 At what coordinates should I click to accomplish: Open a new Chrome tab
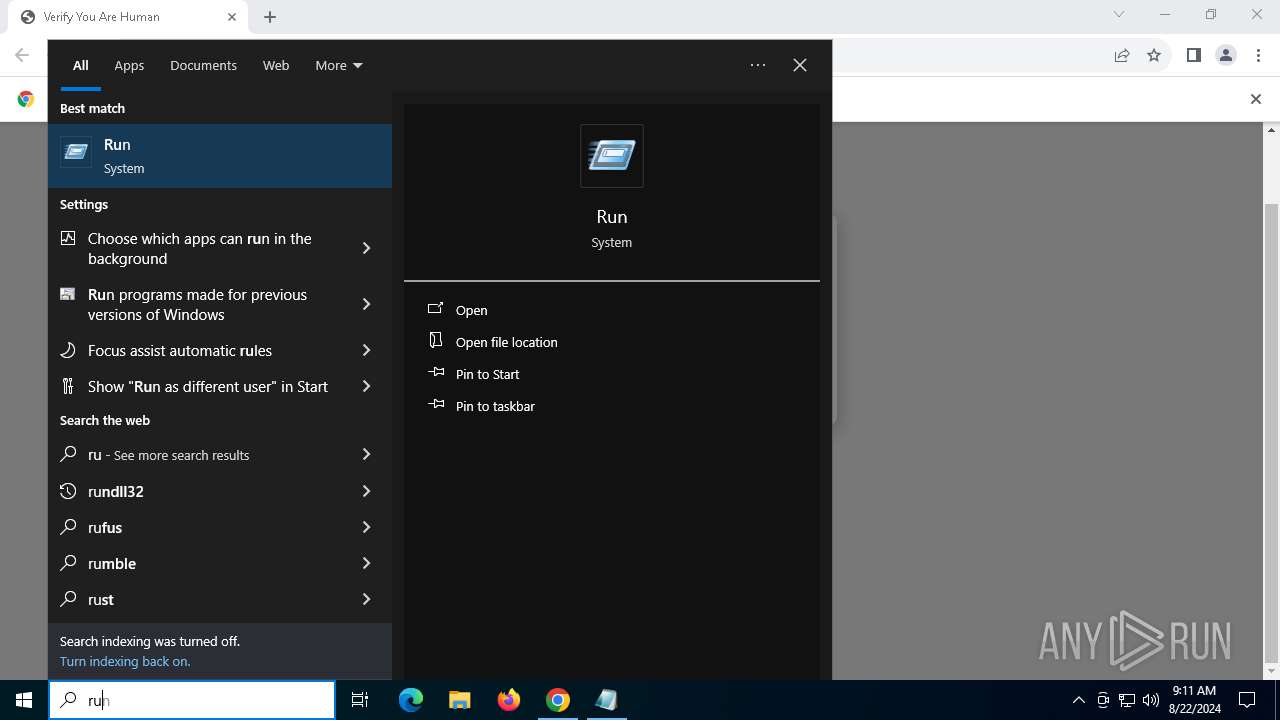coord(270,17)
